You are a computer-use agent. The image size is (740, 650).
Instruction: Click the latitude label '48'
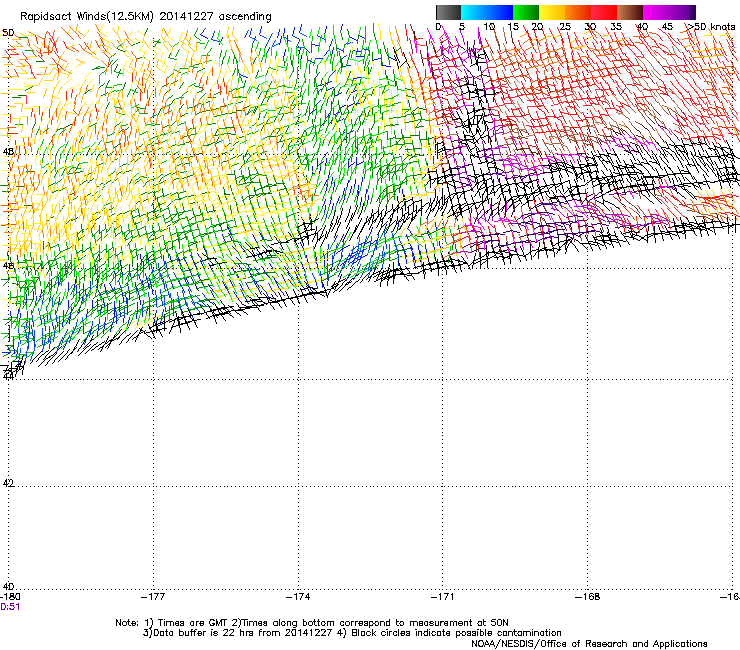tap(8, 152)
